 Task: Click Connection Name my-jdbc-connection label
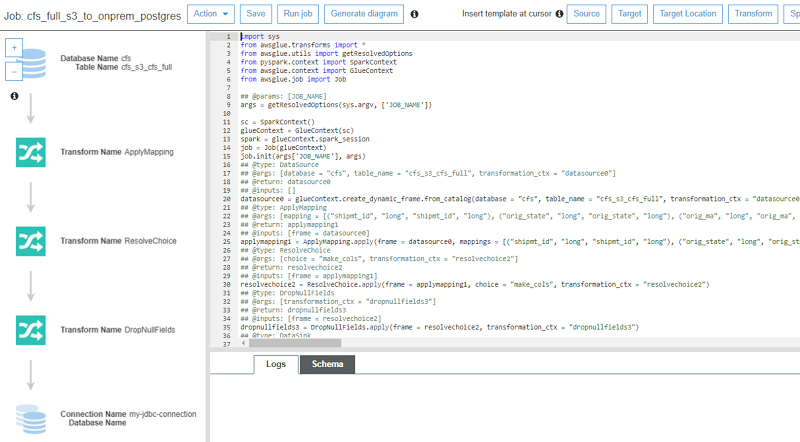[x=128, y=414]
